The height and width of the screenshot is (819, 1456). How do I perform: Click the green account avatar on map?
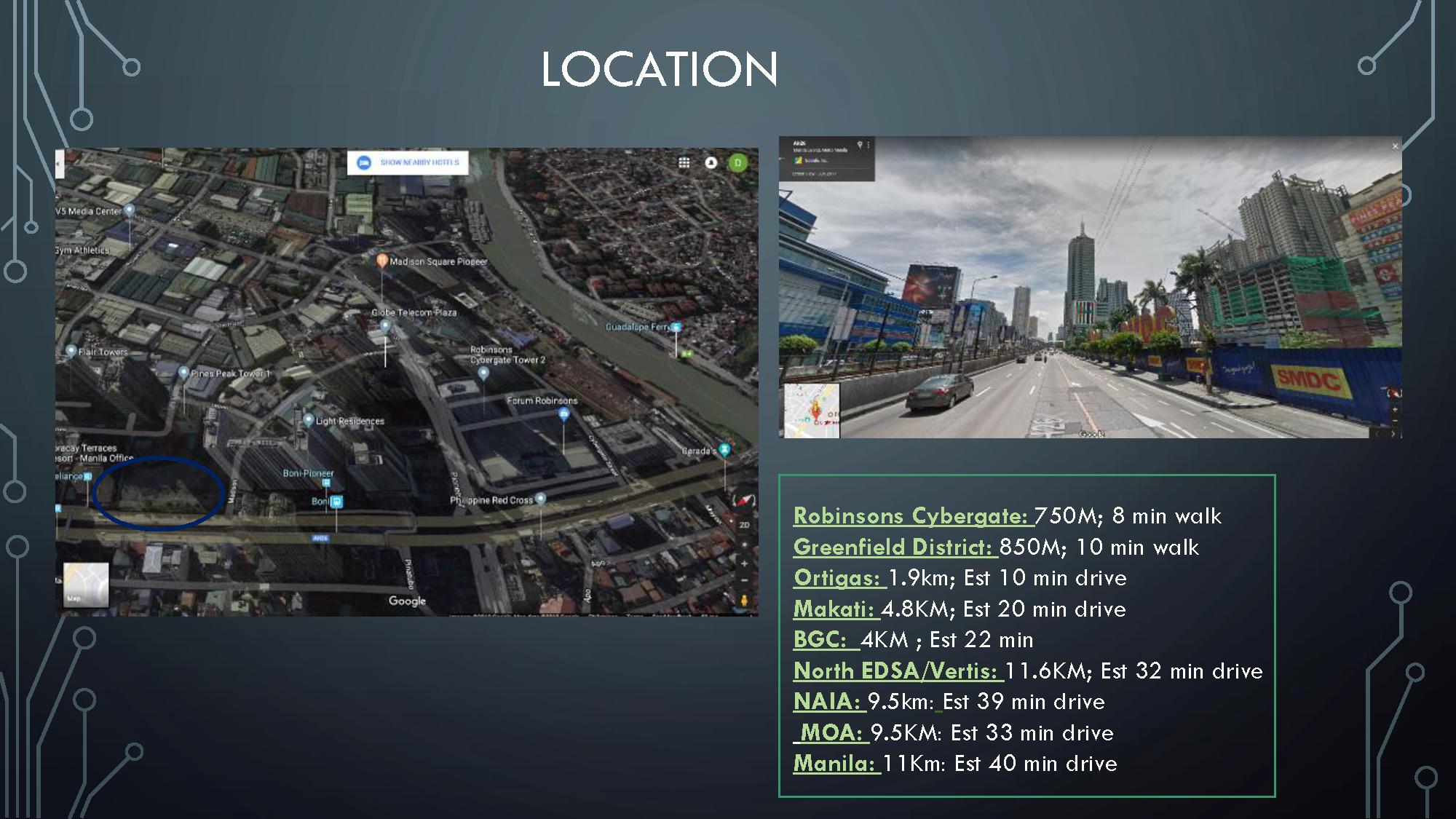click(737, 162)
